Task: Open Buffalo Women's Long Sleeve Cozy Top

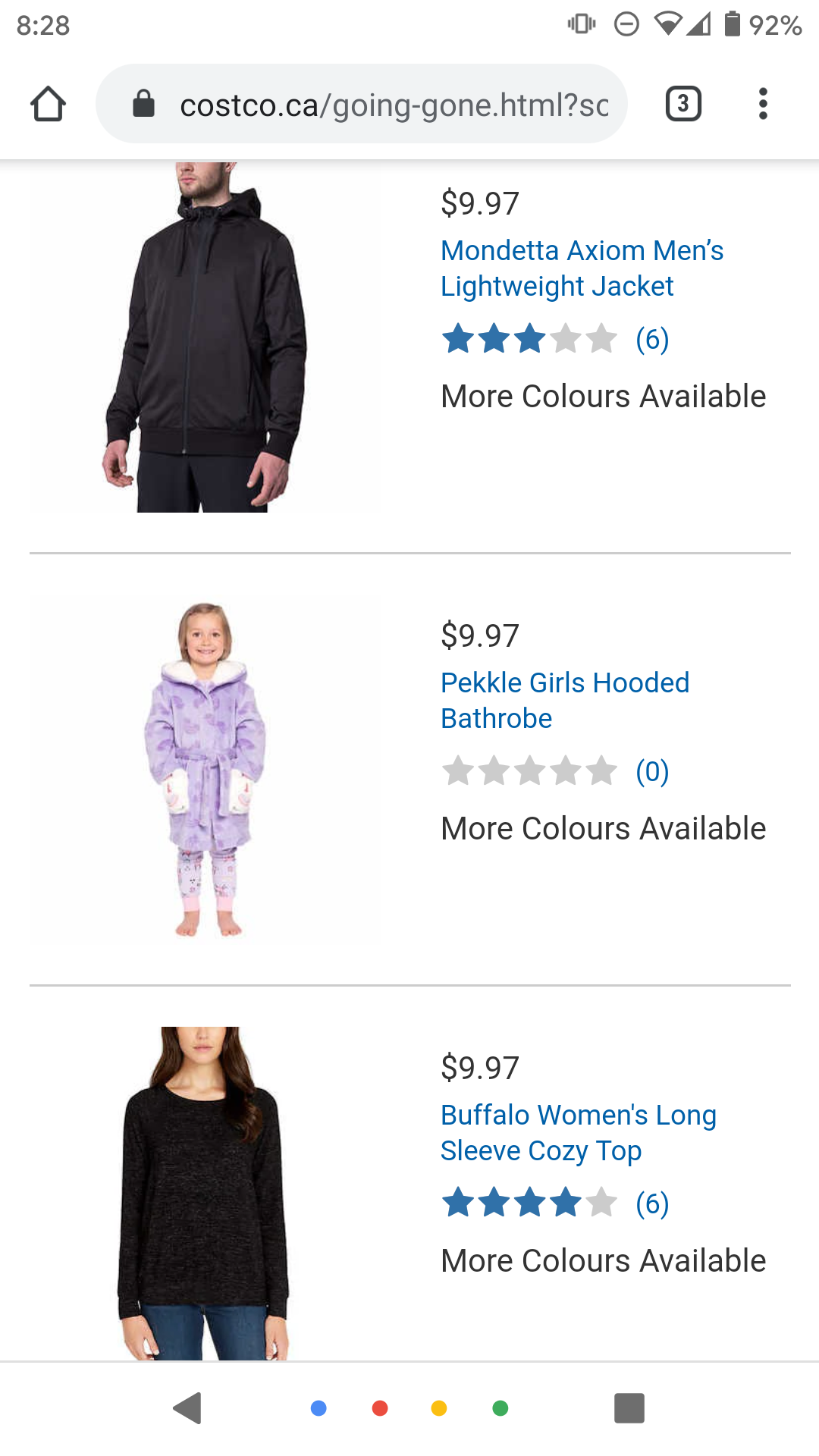Action: tap(579, 1133)
